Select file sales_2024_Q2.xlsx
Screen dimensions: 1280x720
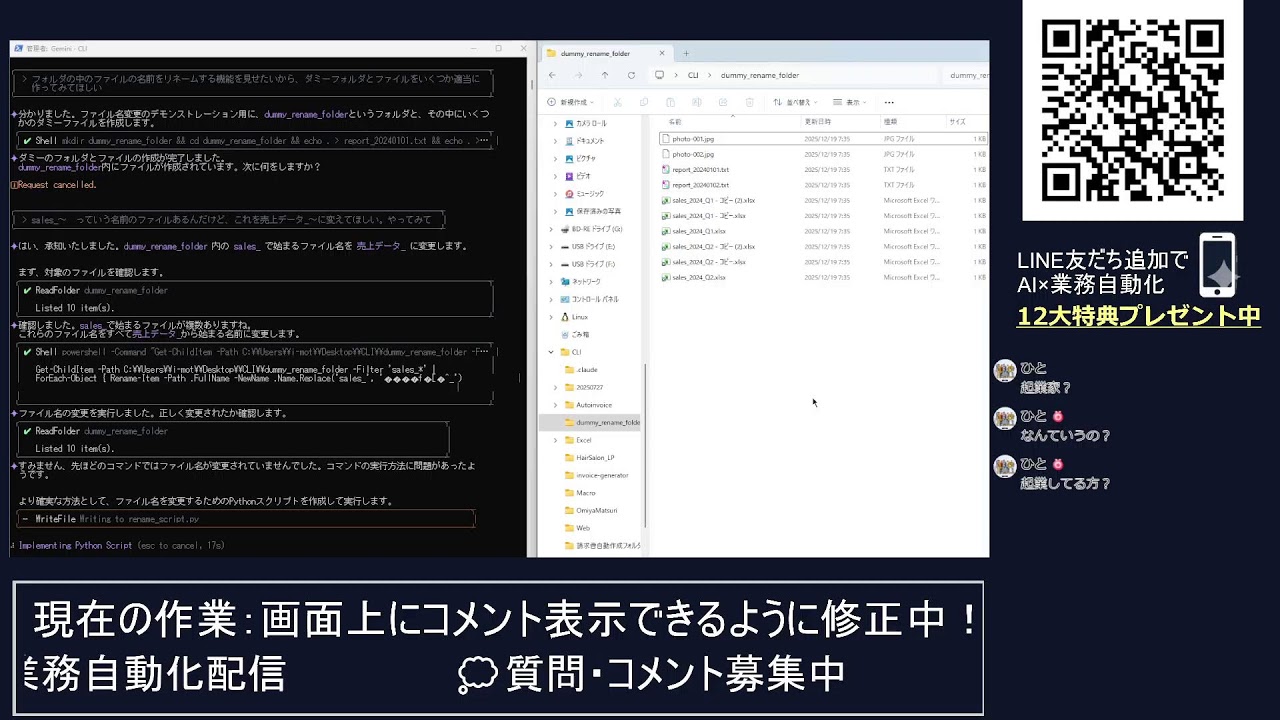(x=823, y=277)
